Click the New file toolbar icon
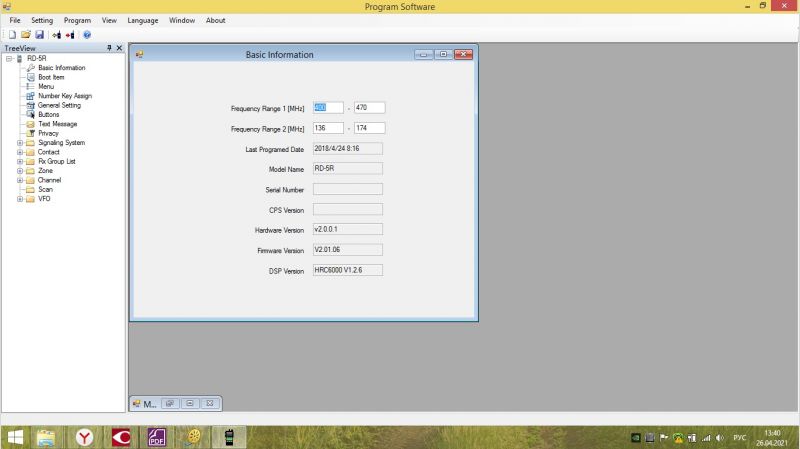Image resolution: width=800 pixels, height=449 pixels. point(12,35)
